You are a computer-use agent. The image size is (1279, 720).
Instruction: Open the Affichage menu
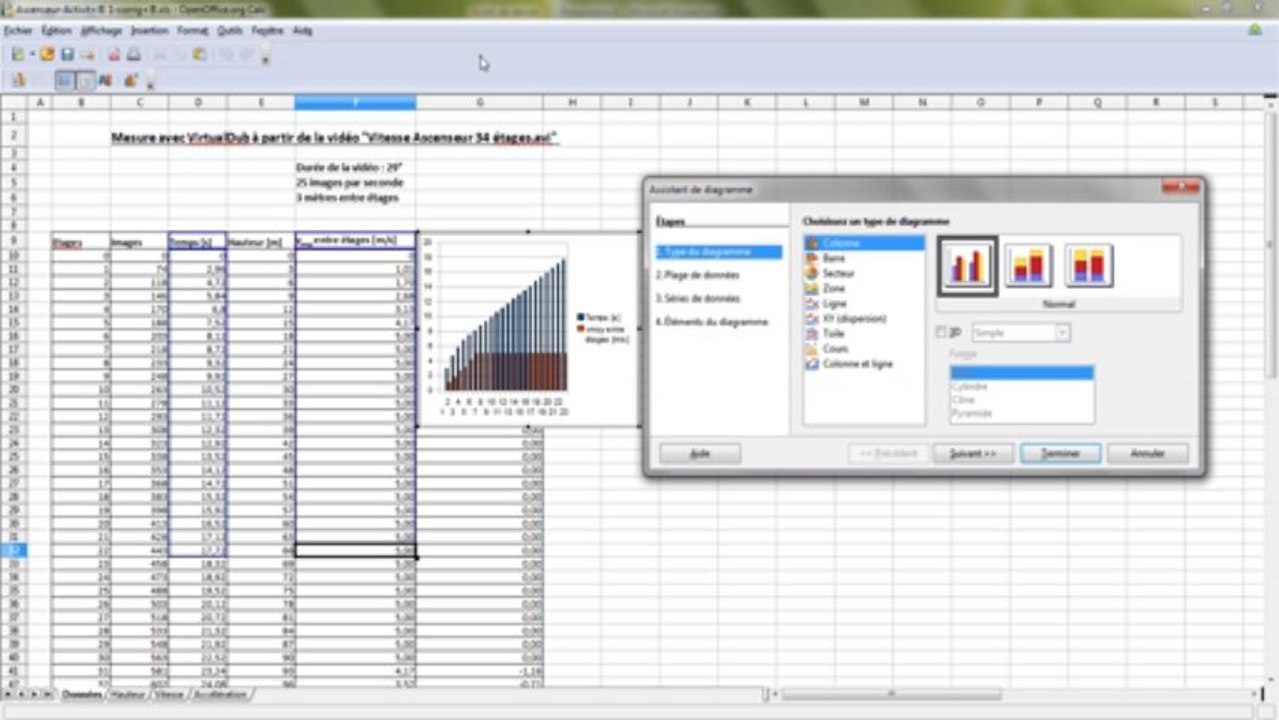point(101,31)
